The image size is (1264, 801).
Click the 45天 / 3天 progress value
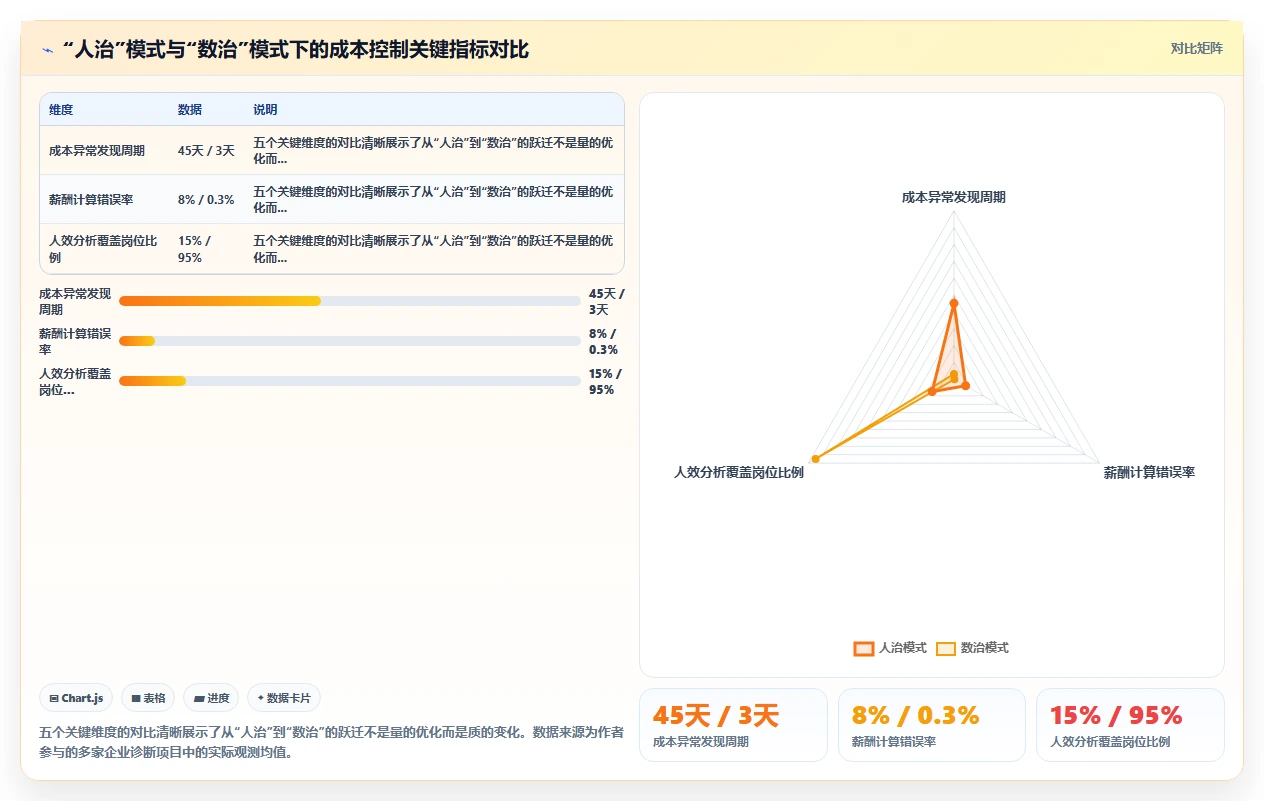pyautogui.click(x=606, y=301)
